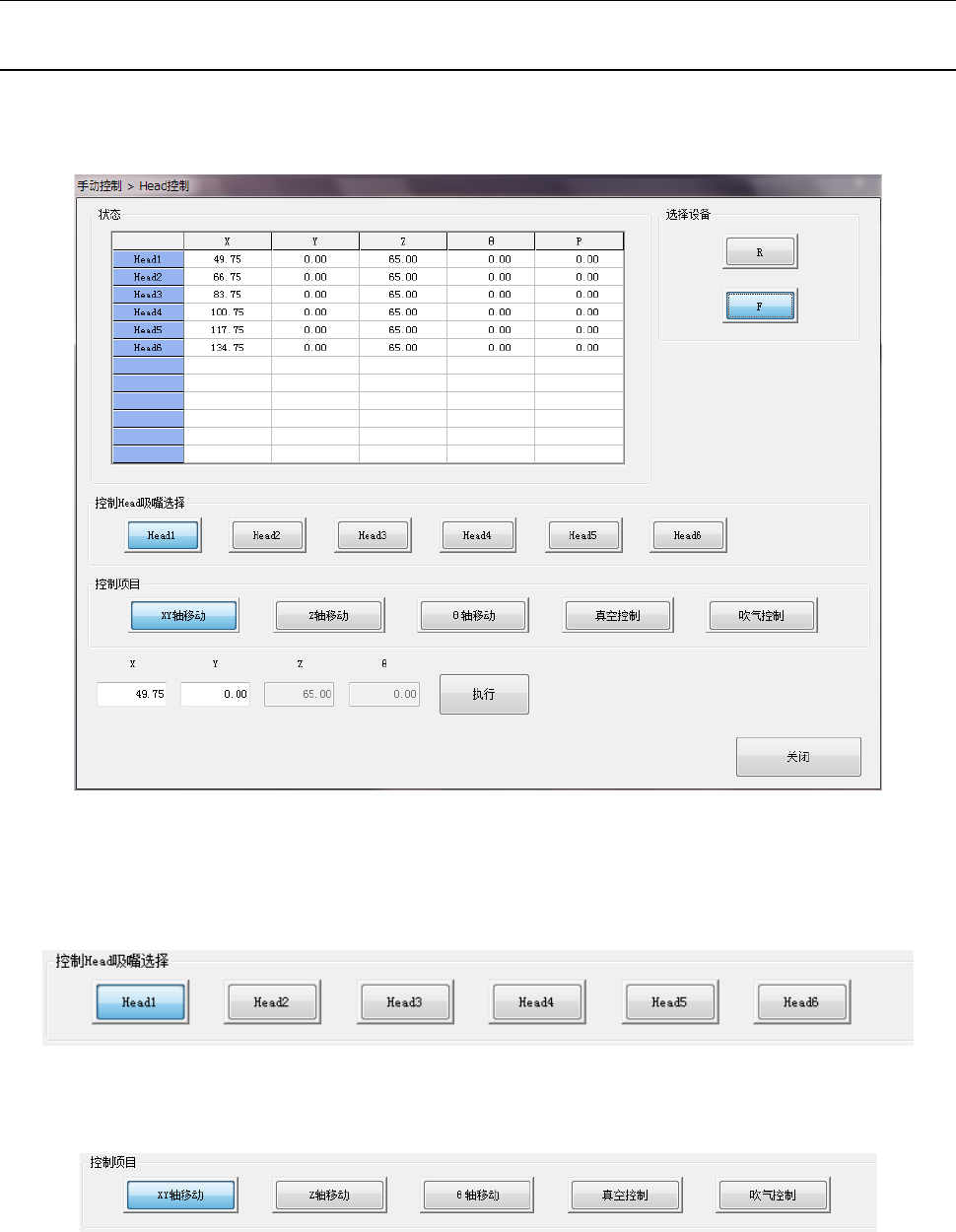956x1232 pixels.
Task: Choose Head5 nozzle in the dialog
Action: click(x=582, y=535)
